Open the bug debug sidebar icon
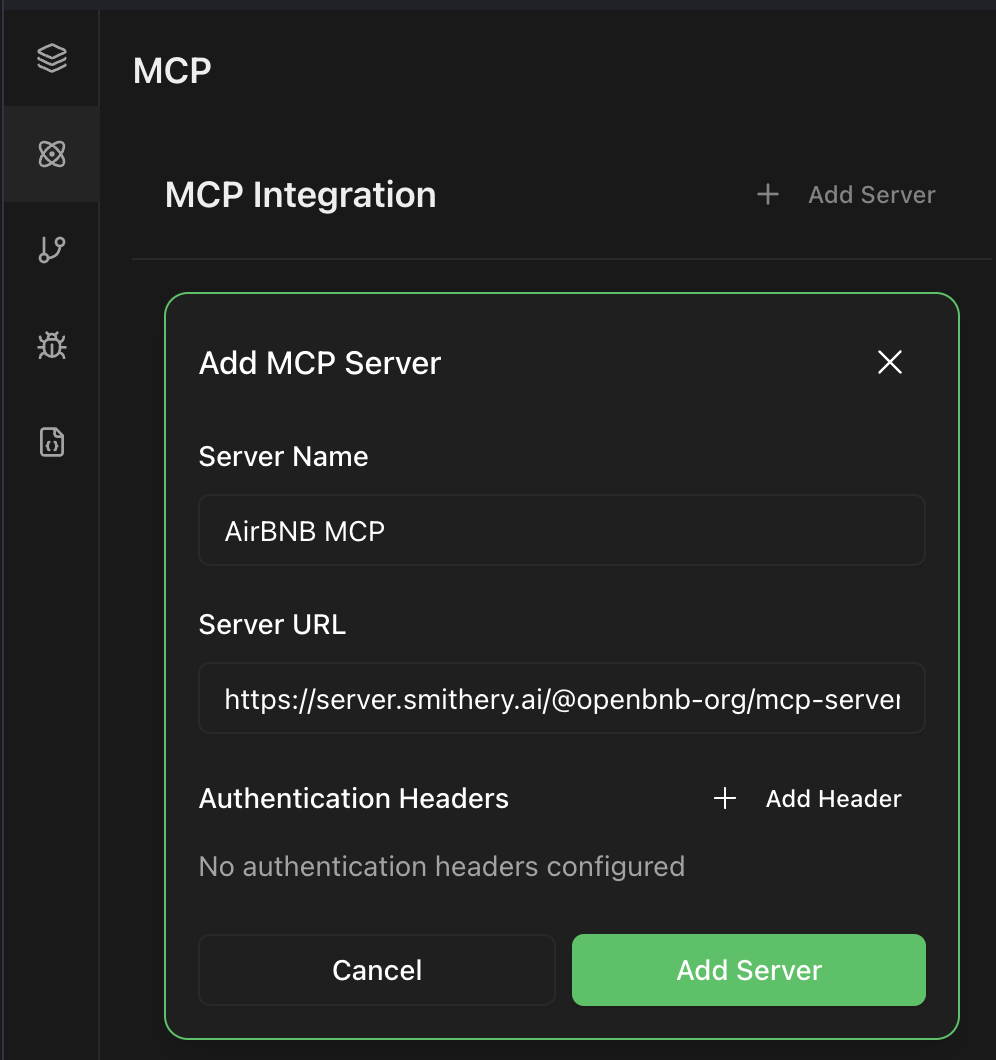996x1060 pixels. pos(51,345)
